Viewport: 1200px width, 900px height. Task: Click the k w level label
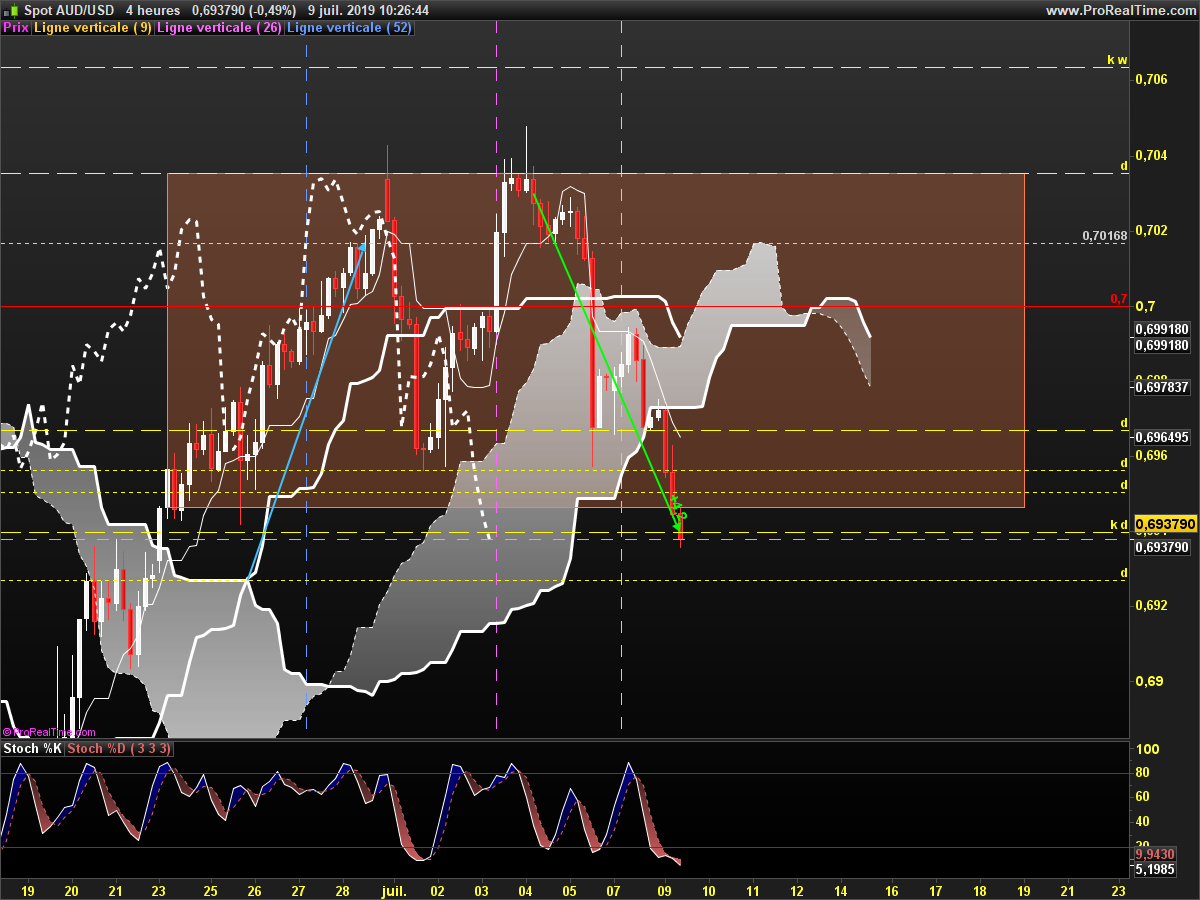[x=1117, y=60]
